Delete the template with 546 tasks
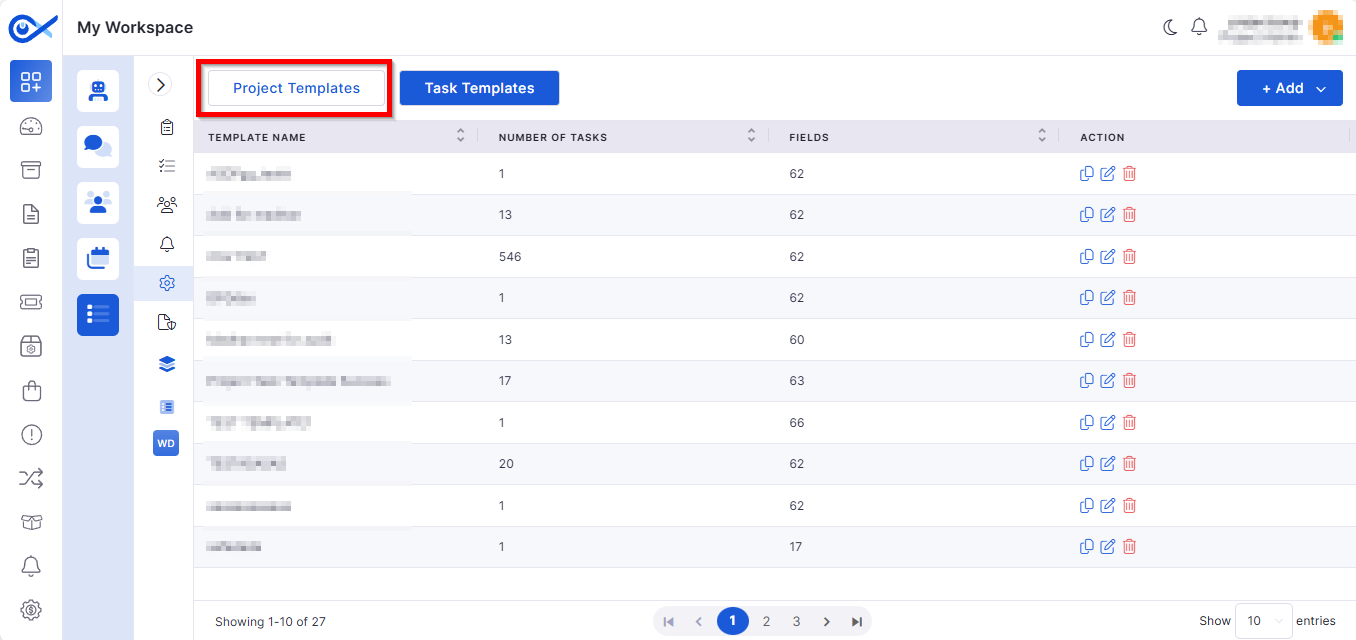 click(x=1130, y=257)
